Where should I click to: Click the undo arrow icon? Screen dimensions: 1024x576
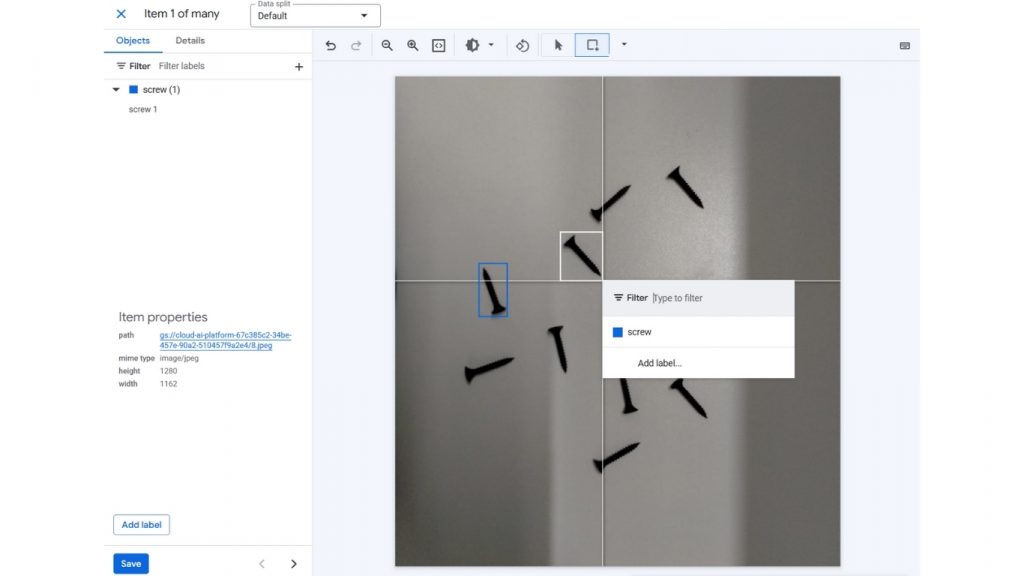click(331, 45)
